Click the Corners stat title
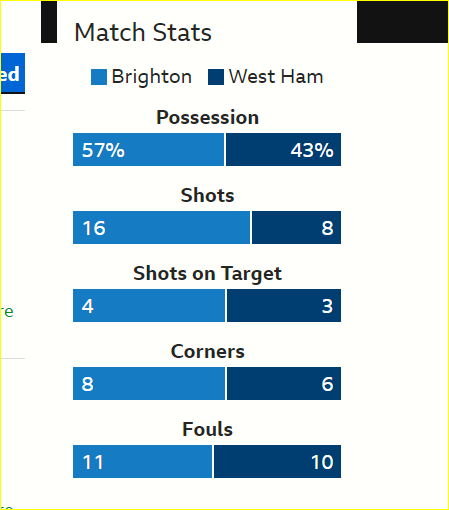This screenshot has height=510, width=449. coord(207,351)
